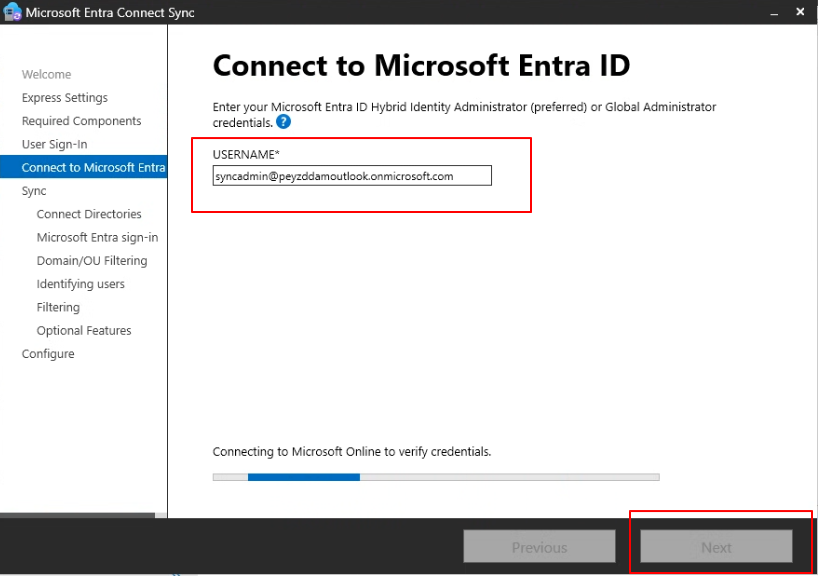Open the Filtering sub-step
The width and height of the screenshot is (818, 576).
[58, 307]
